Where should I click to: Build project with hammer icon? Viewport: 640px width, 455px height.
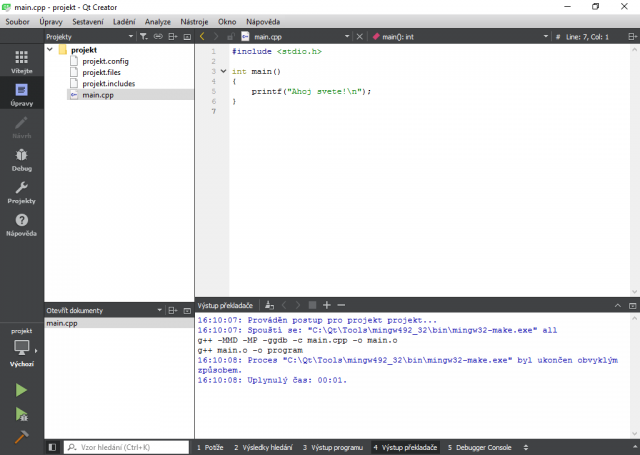coord(21,437)
